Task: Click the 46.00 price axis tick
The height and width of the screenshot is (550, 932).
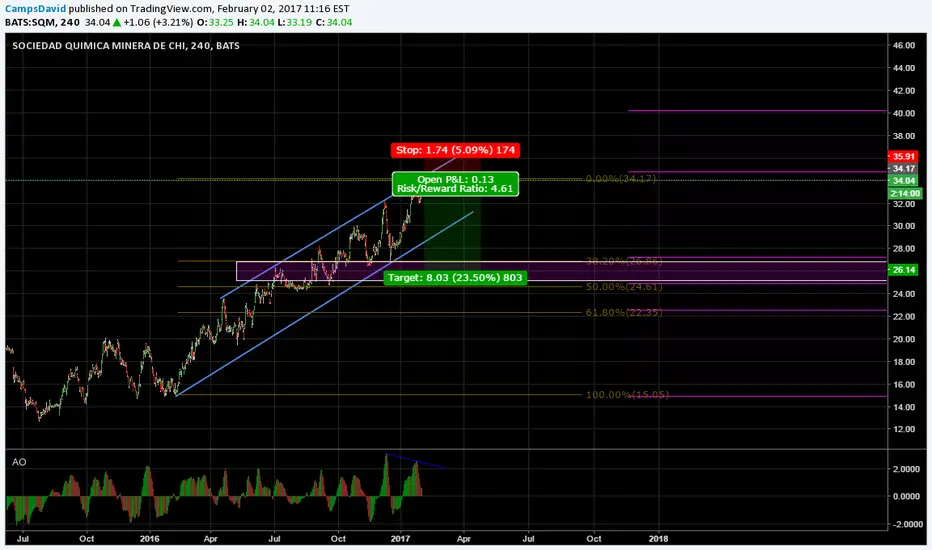Action: (x=903, y=45)
